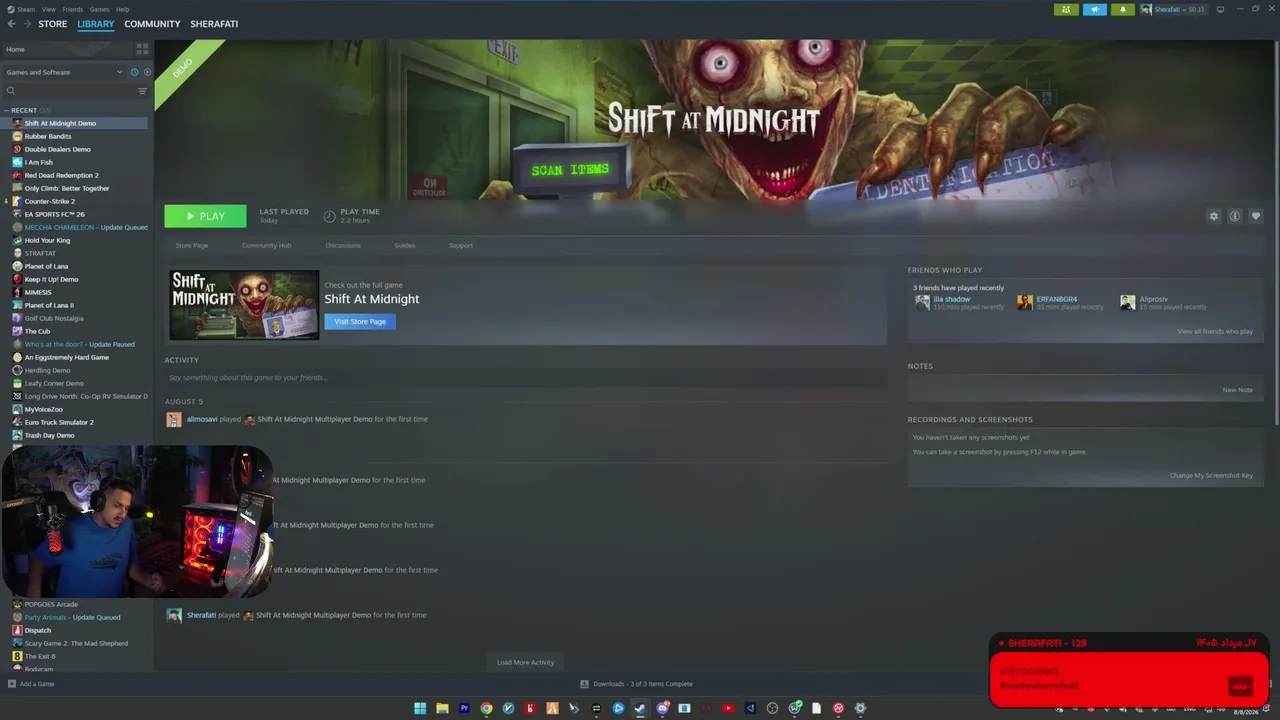The height and width of the screenshot is (720, 1280).
Task: Open the Guides link
Action: click(x=405, y=245)
